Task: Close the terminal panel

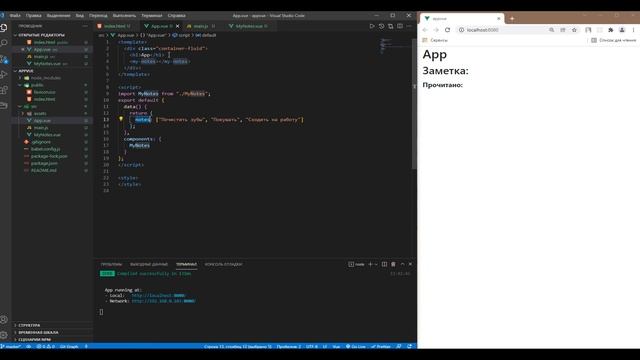Action: tap(410, 264)
